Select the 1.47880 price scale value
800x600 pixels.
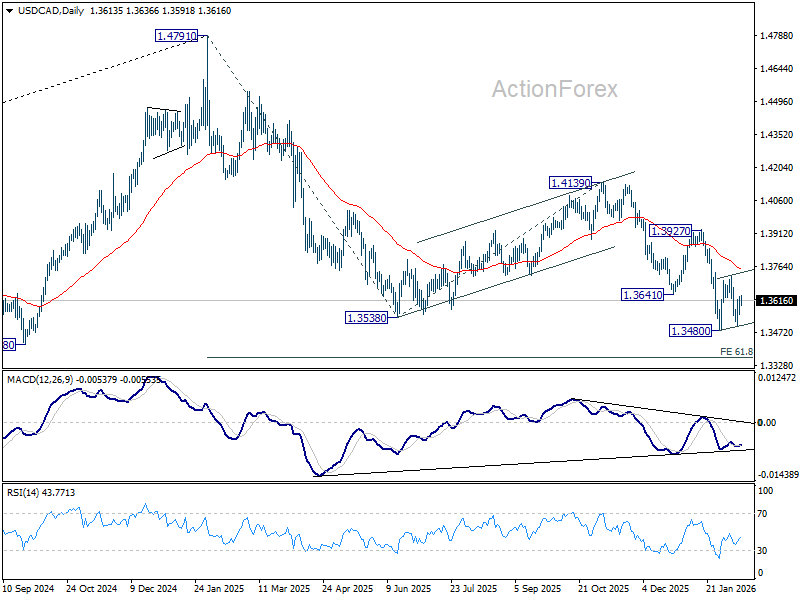(777, 36)
